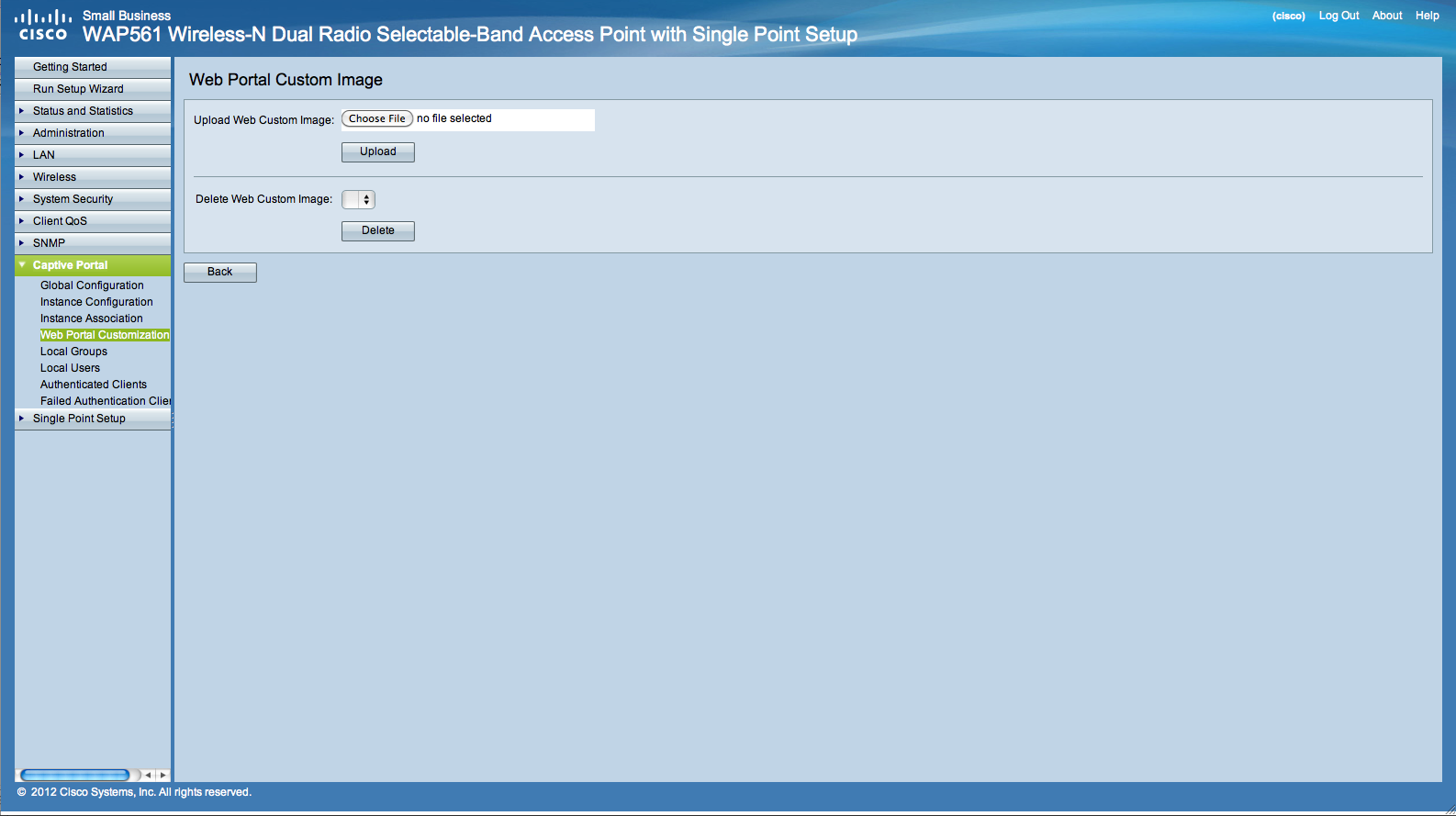This screenshot has height=816, width=1456.
Task: Click the 'no file selected' file field
Action: click(x=468, y=119)
